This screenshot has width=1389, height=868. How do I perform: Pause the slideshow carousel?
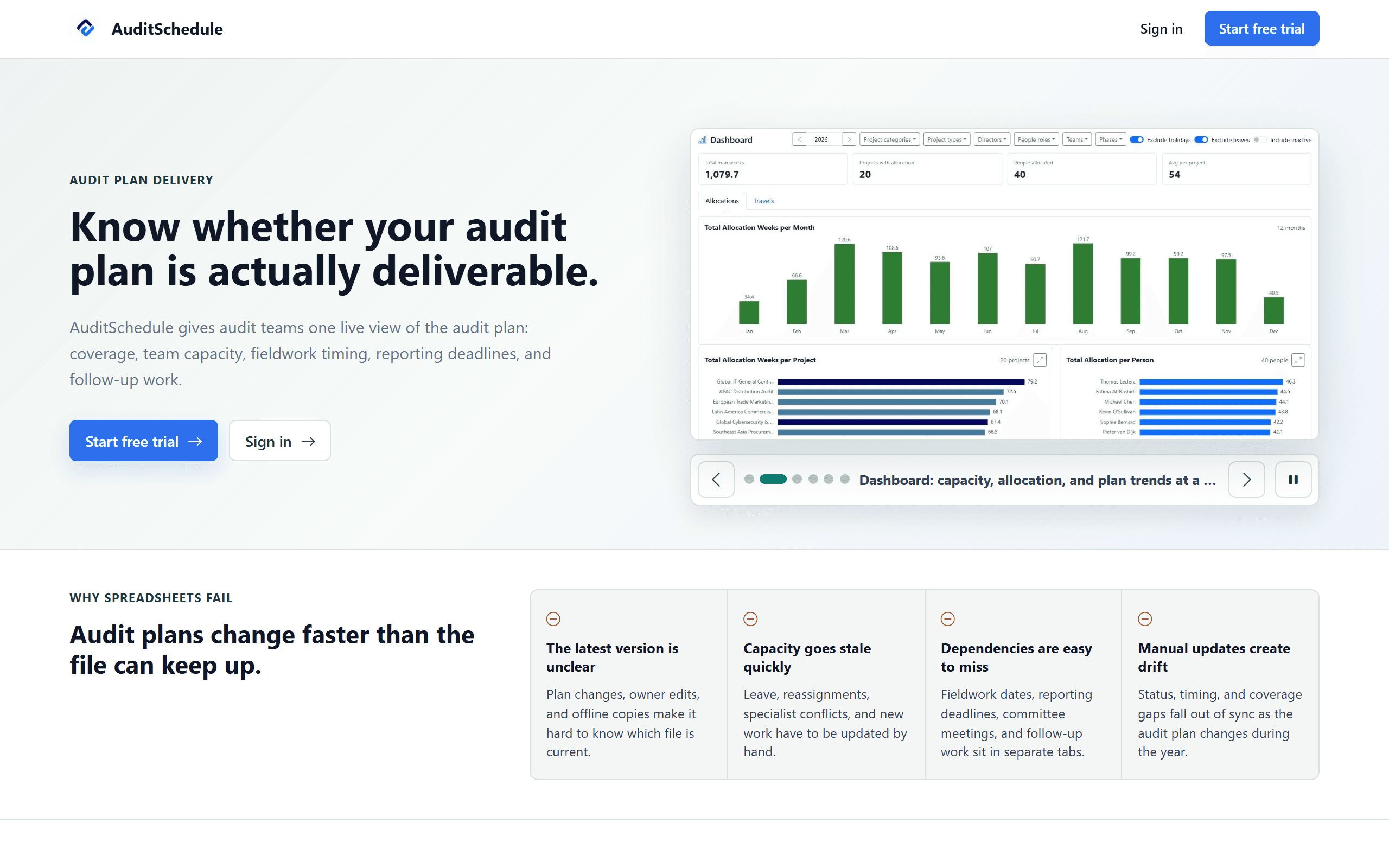[1292, 480]
